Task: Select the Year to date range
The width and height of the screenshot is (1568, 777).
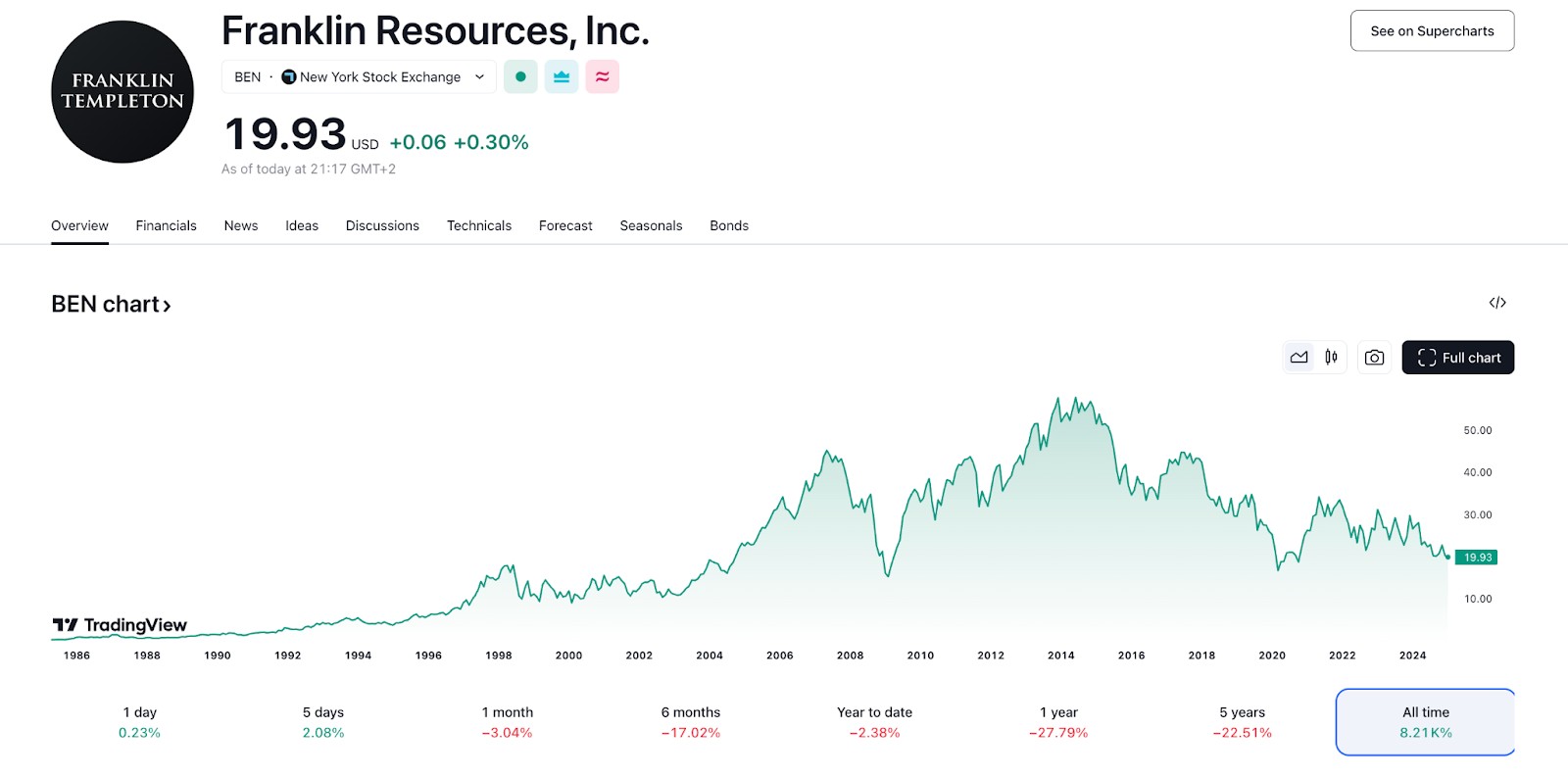Action: [874, 722]
